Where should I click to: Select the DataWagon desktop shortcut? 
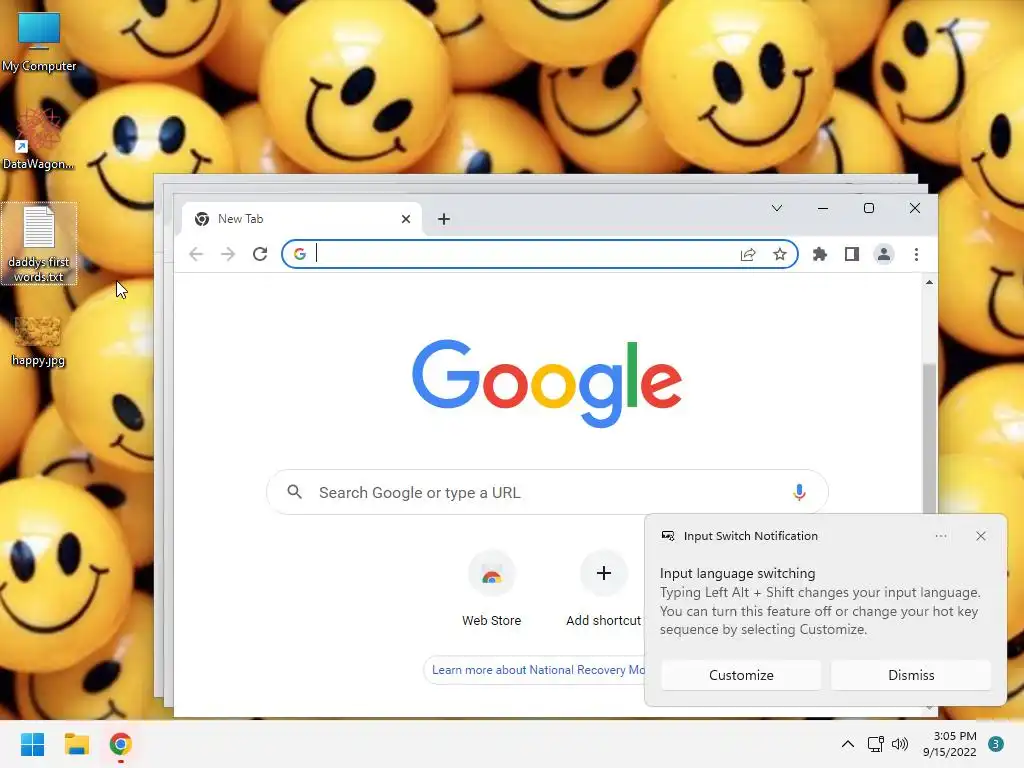(x=39, y=139)
